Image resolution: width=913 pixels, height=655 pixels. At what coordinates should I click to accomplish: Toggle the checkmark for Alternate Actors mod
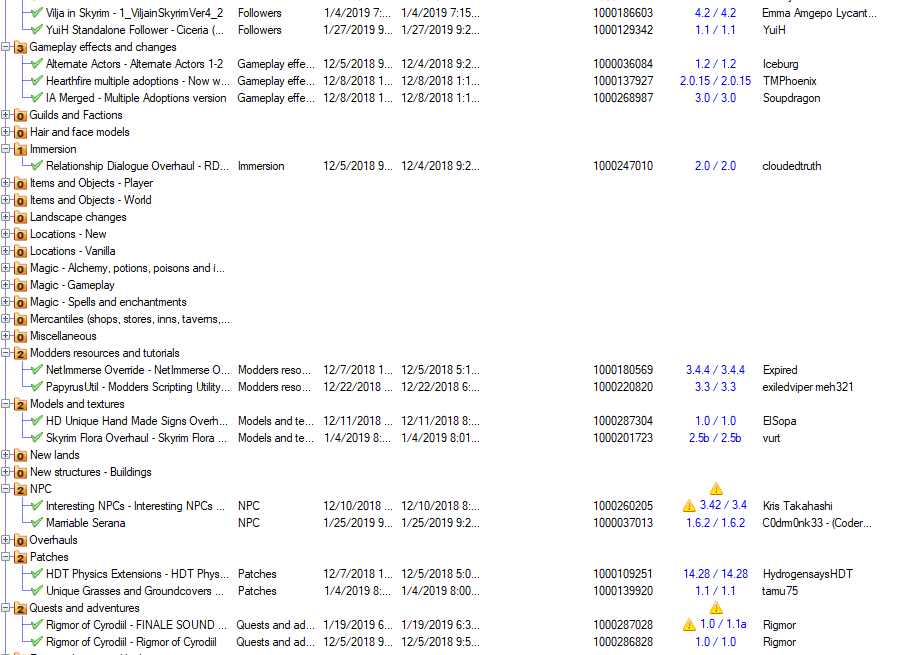pyautogui.click(x=37, y=63)
